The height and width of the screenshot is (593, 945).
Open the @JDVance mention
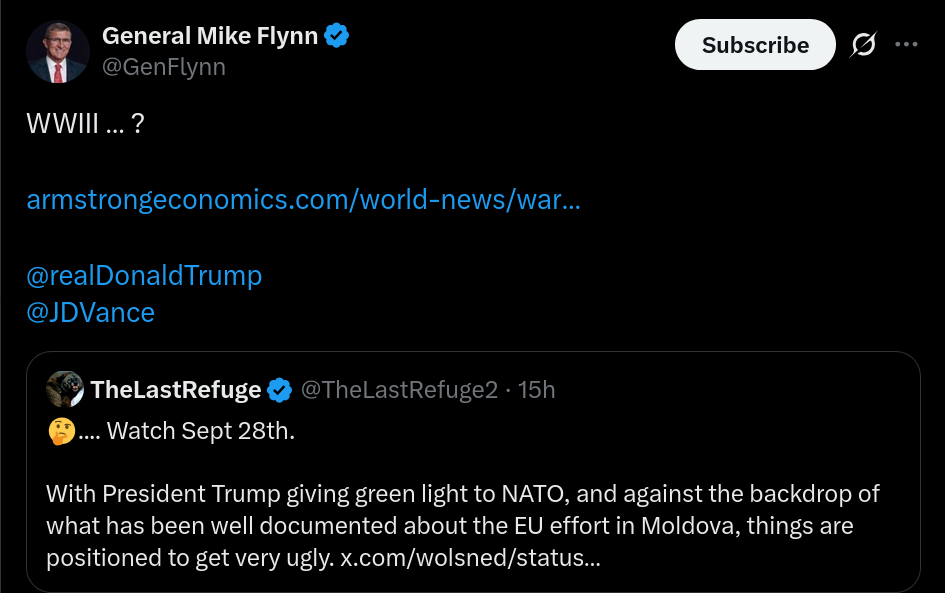[x=91, y=312]
